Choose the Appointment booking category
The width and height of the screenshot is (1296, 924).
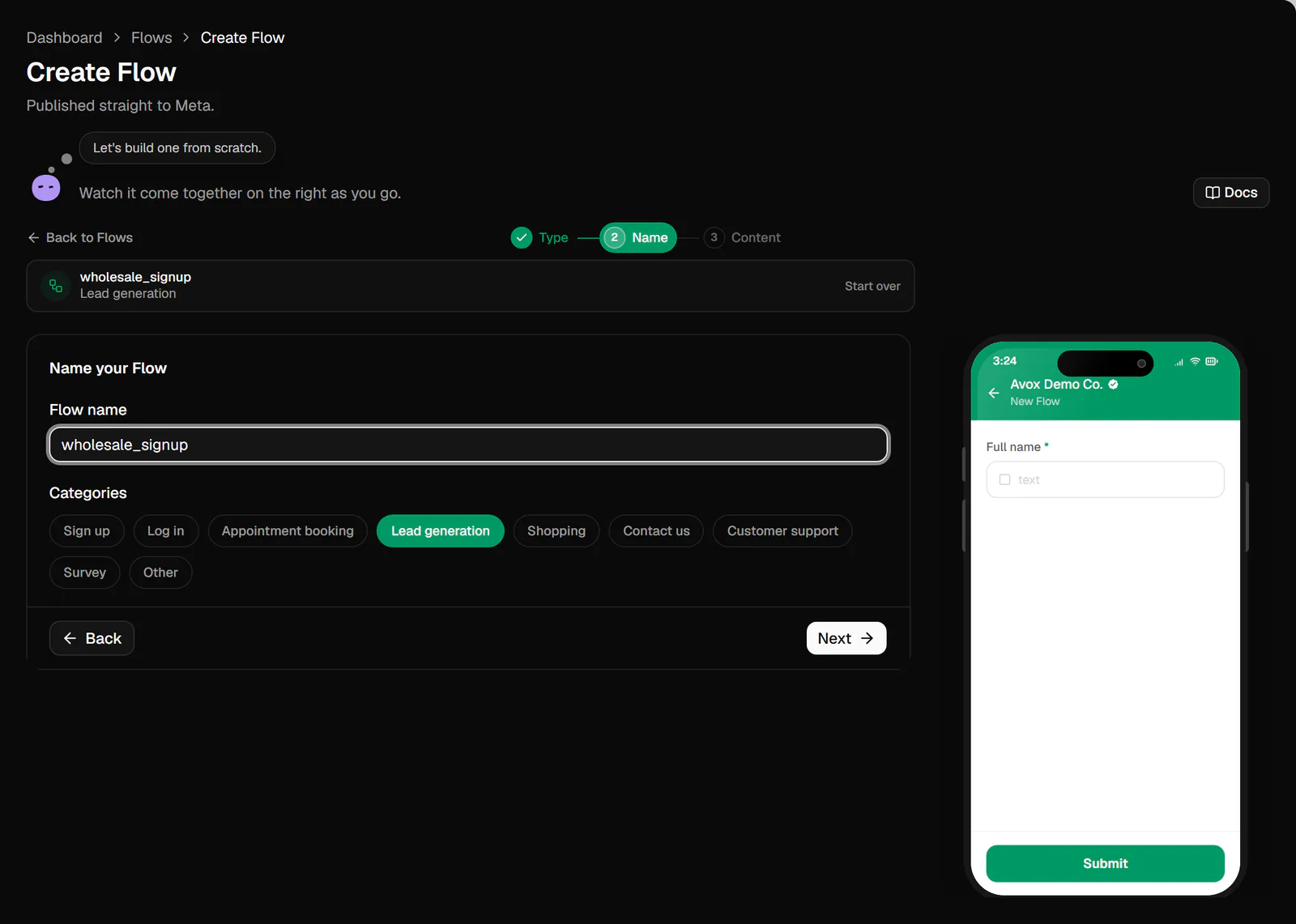[288, 531]
